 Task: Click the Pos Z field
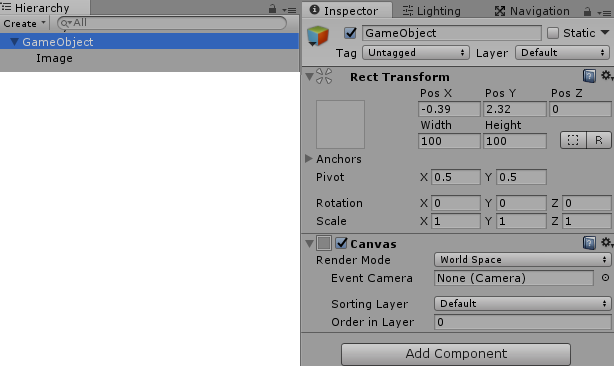click(x=580, y=109)
